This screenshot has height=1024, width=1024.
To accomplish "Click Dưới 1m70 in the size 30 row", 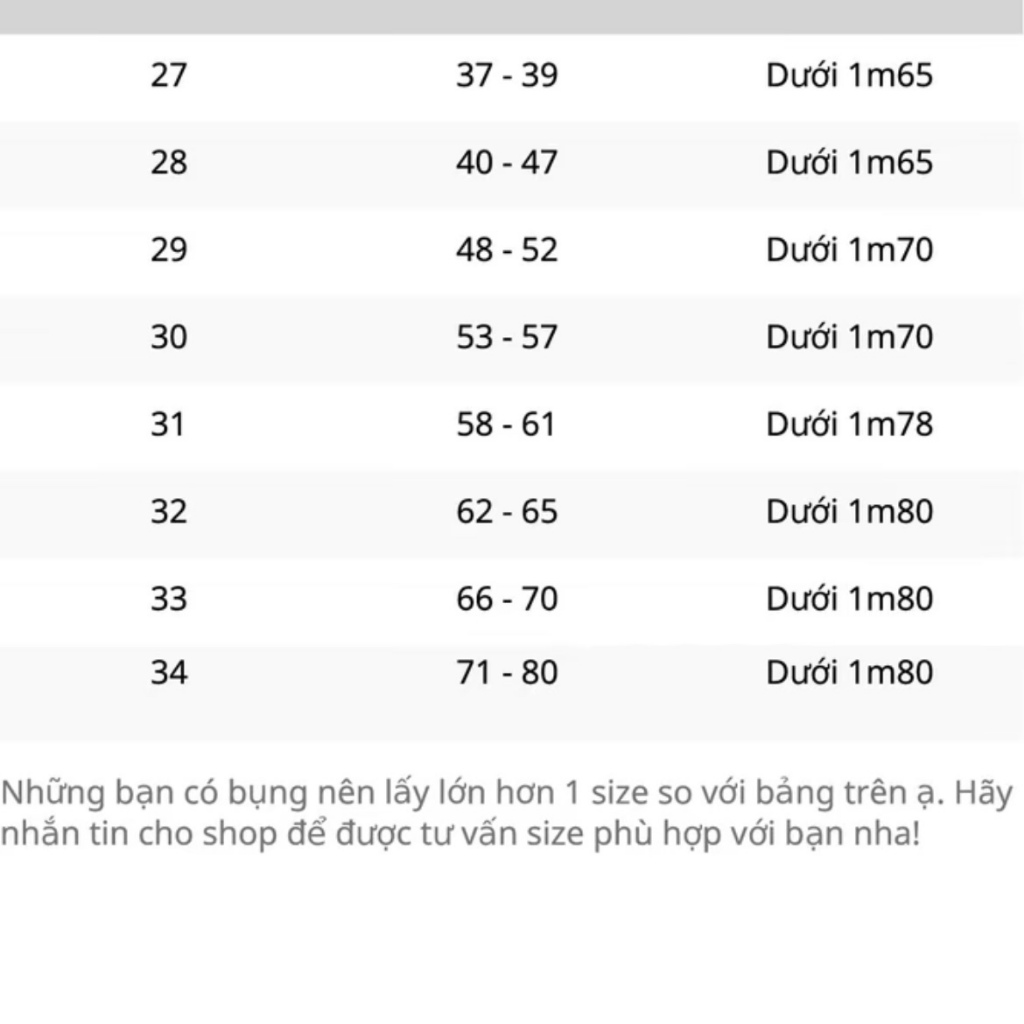I will [849, 337].
